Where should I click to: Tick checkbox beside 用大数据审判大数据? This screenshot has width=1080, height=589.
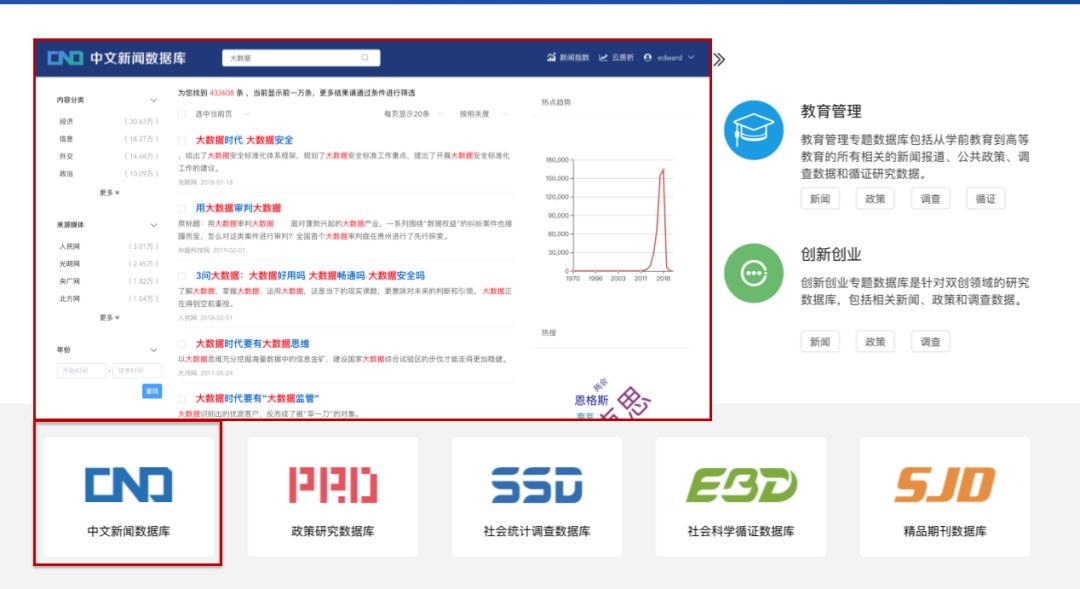pyautogui.click(x=182, y=208)
